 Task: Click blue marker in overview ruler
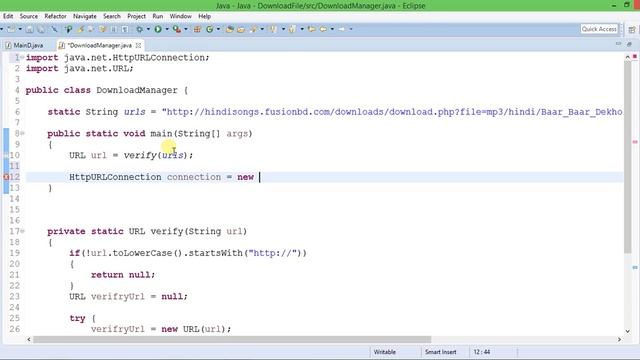[x=635, y=267]
